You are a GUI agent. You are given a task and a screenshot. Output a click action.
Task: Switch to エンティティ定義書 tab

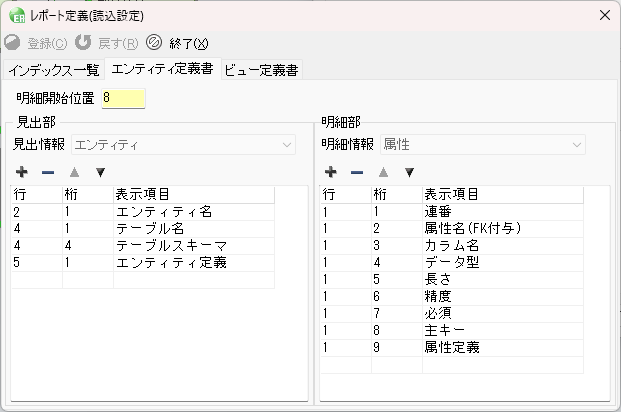[x=162, y=69]
